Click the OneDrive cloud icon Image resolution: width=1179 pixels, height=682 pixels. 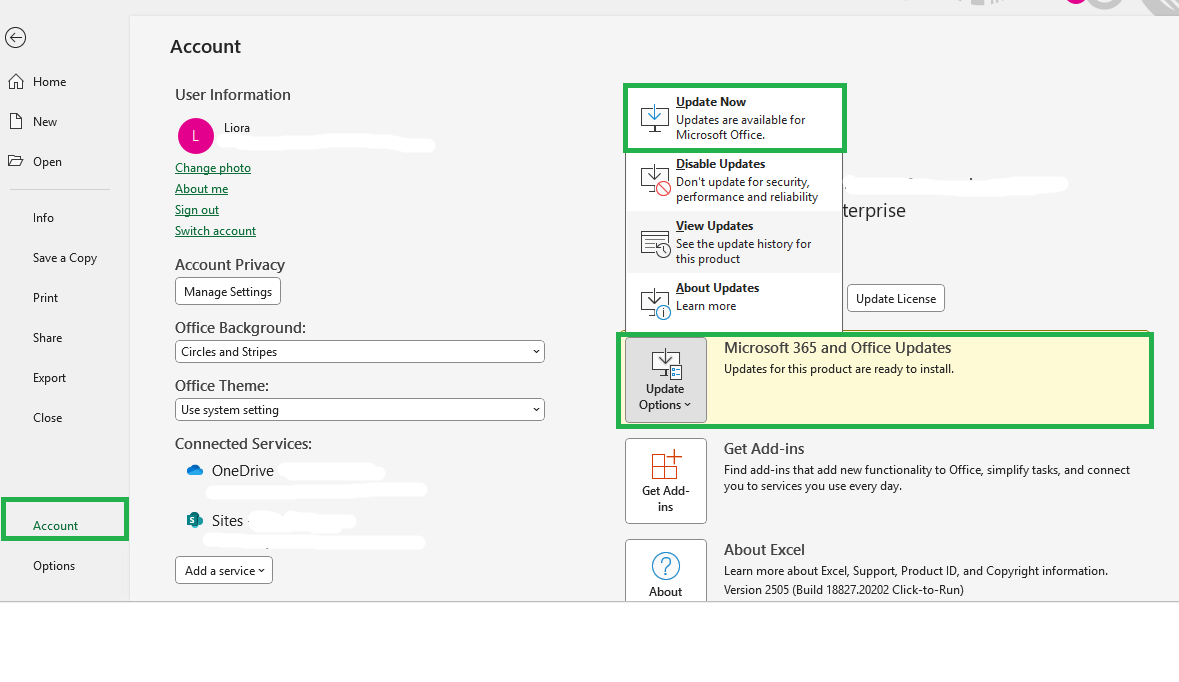pyautogui.click(x=195, y=471)
